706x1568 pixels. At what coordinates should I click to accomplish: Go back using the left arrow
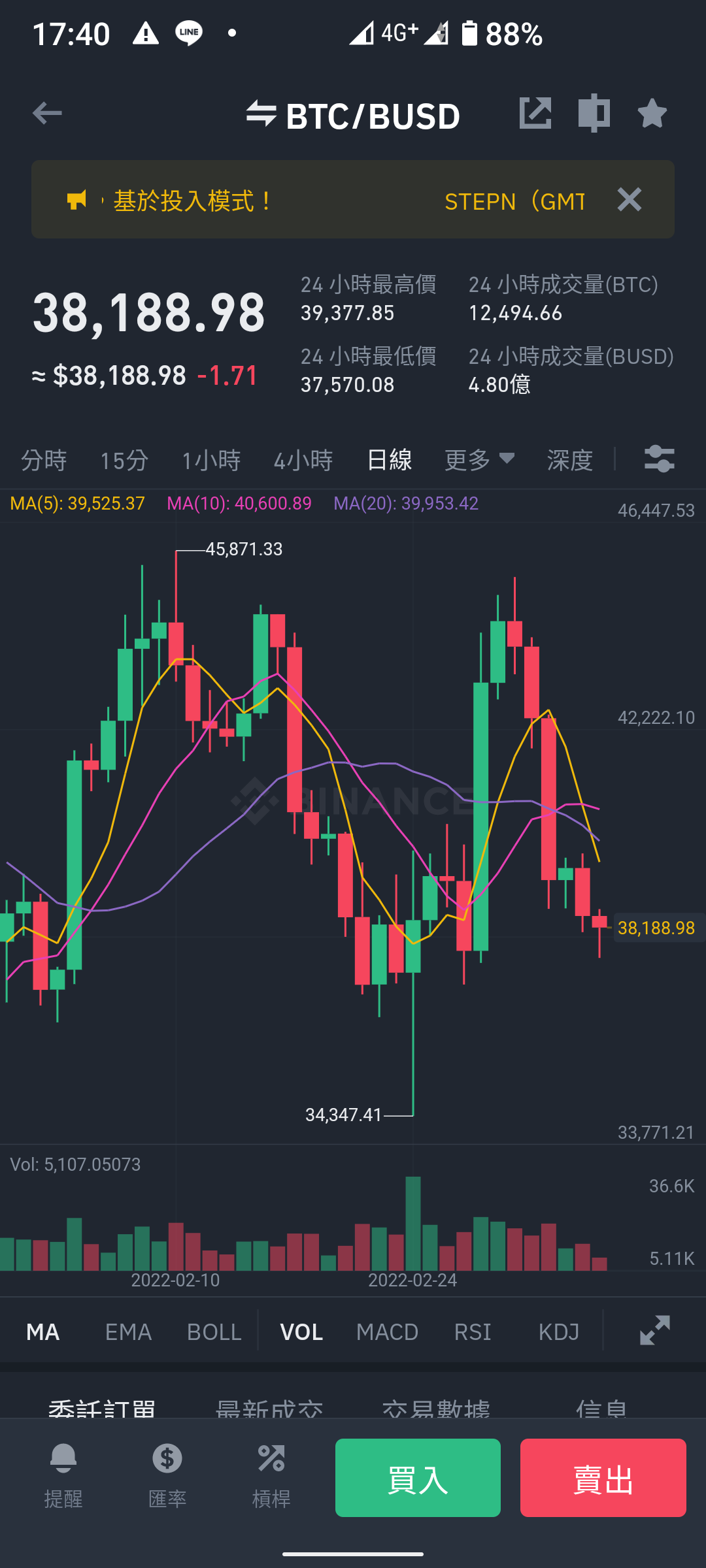(47, 113)
